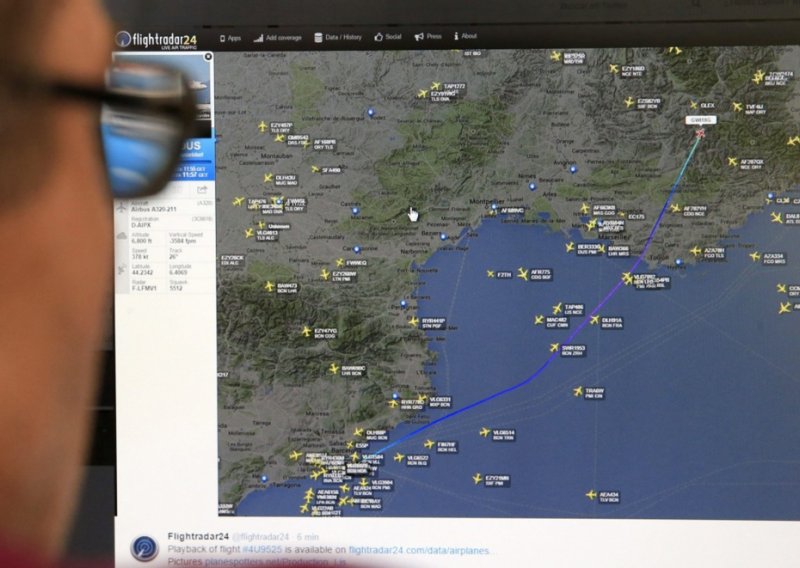
Task: Select the RYR4449 aircraft icon
Action: tap(413, 321)
